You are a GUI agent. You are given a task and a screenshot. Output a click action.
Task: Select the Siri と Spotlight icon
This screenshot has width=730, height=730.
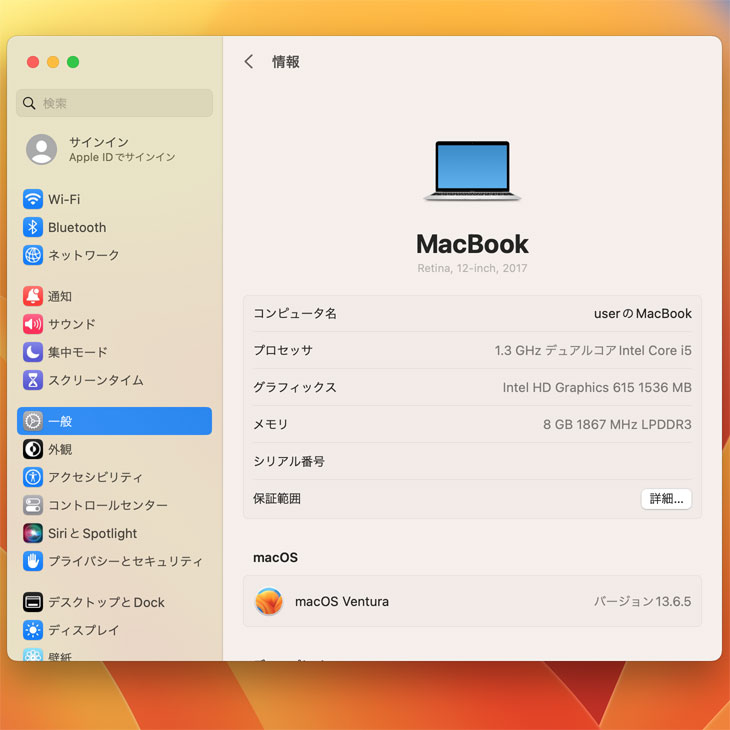33,533
